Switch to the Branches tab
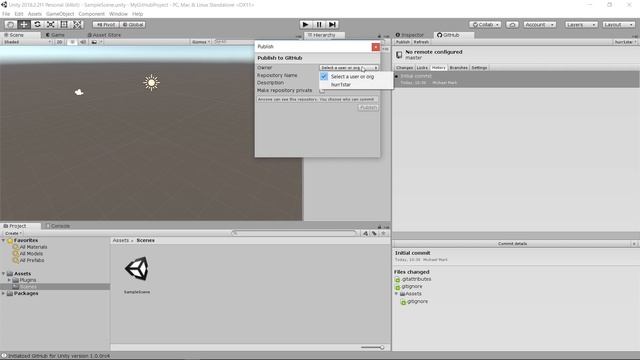The image size is (640, 360). click(458, 68)
